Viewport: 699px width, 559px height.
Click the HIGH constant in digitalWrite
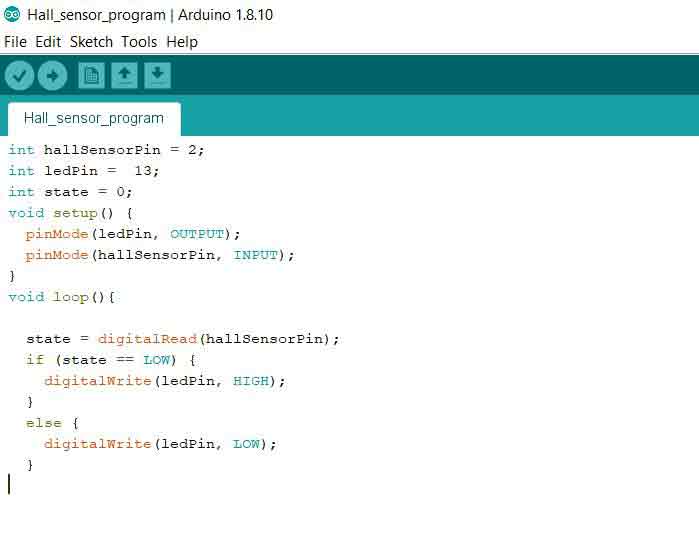click(x=251, y=381)
